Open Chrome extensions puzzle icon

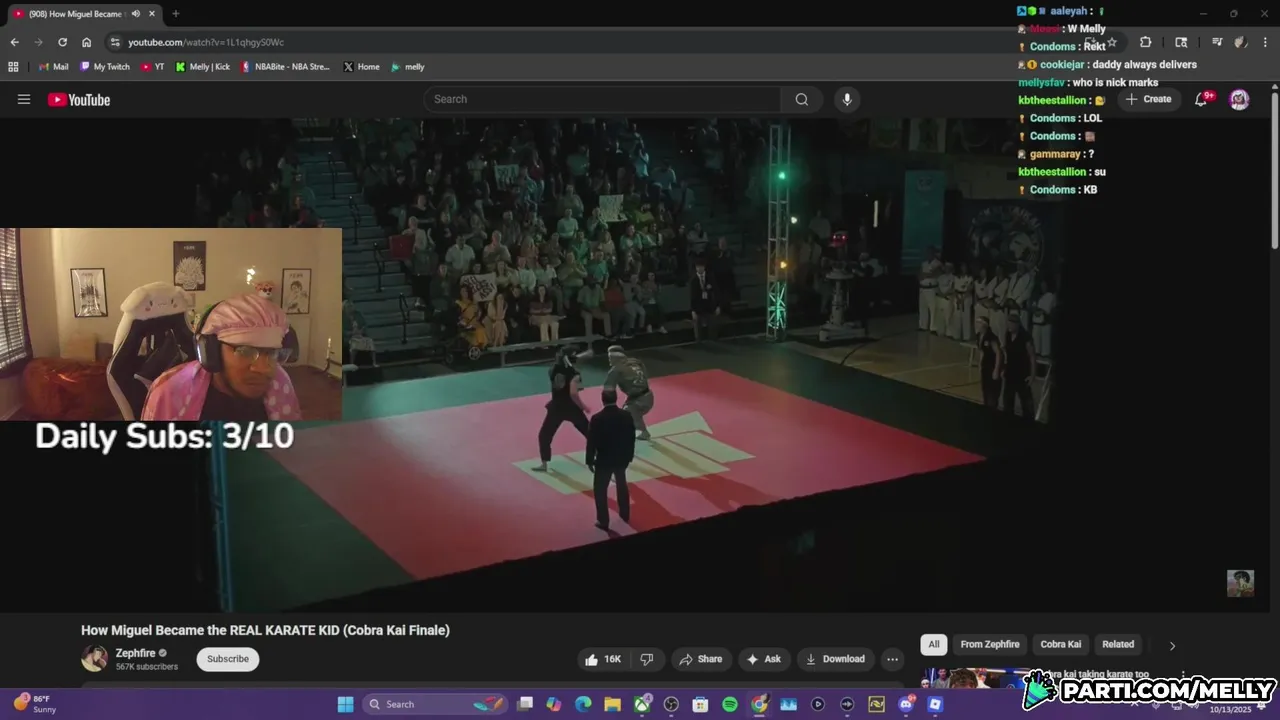pyautogui.click(x=1145, y=42)
